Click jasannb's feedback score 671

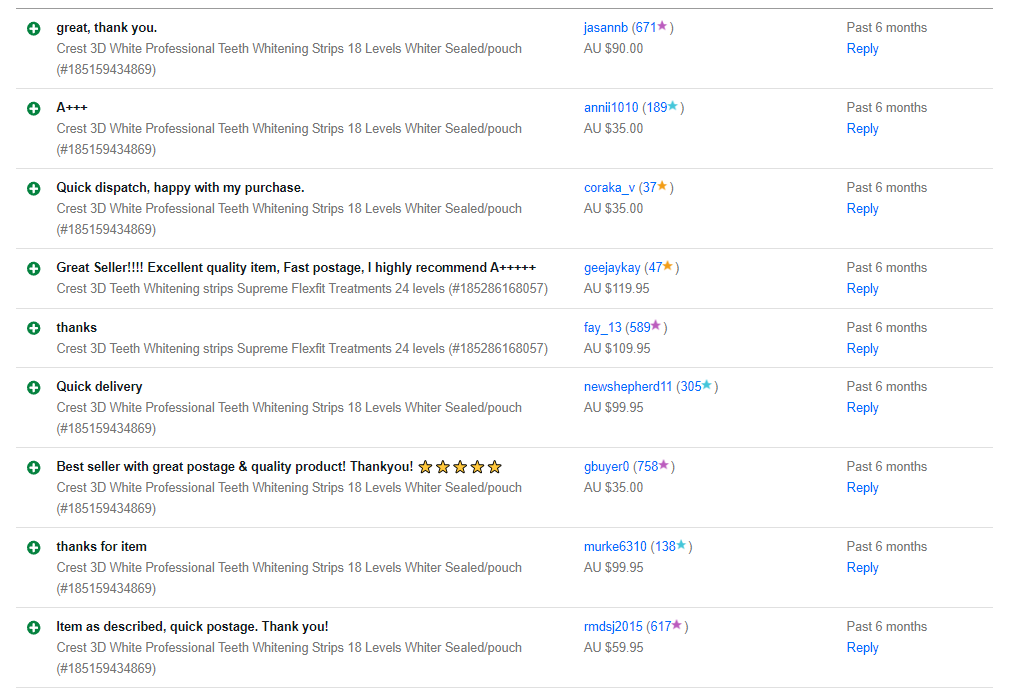tap(646, 28)
